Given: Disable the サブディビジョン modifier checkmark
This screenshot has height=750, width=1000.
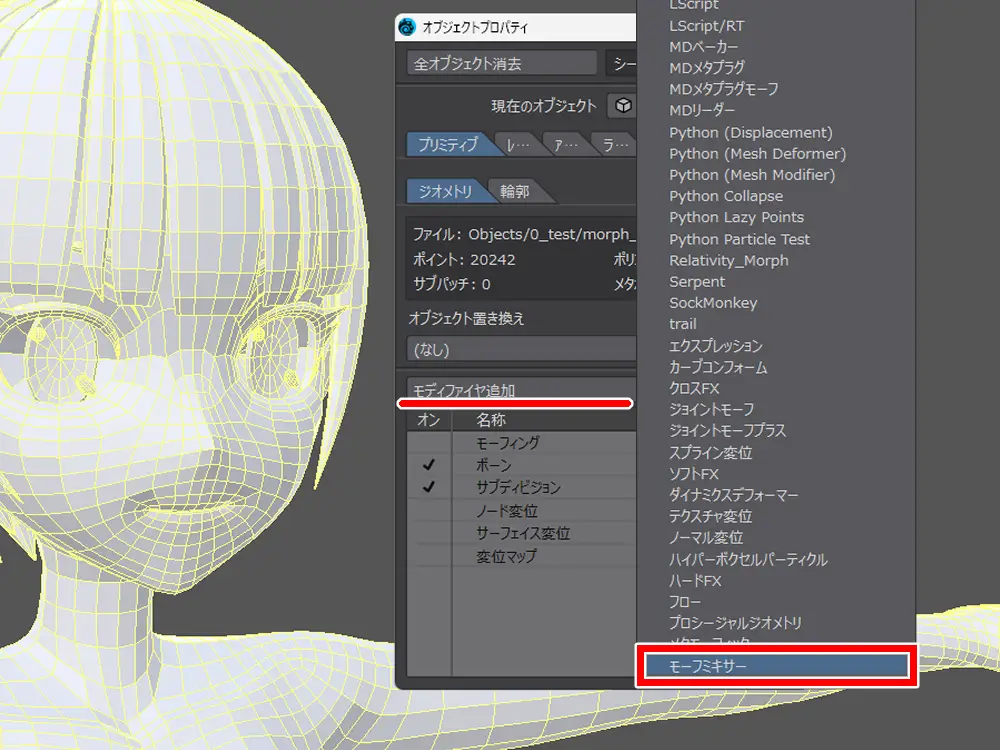Looking at the screenshot, I should [429, 488].
